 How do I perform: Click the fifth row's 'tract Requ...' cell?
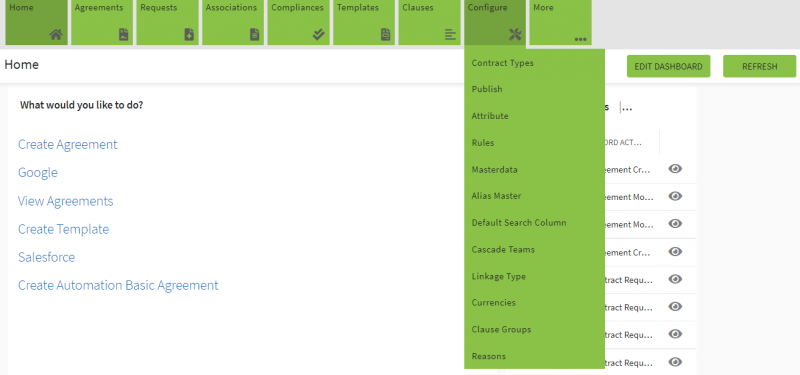tap(629, 280)
